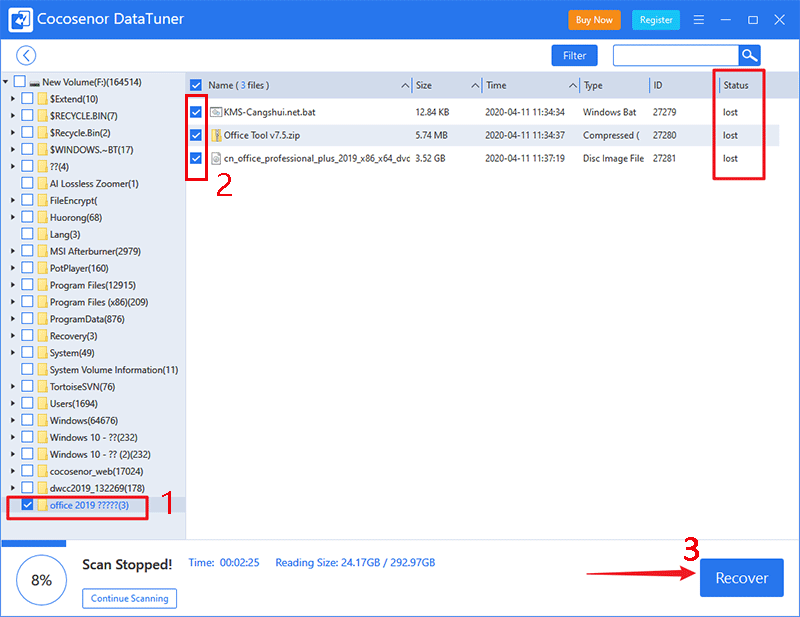Click the MSI Afterburner folder icon

pyautogui.click(x=42, y=251)
